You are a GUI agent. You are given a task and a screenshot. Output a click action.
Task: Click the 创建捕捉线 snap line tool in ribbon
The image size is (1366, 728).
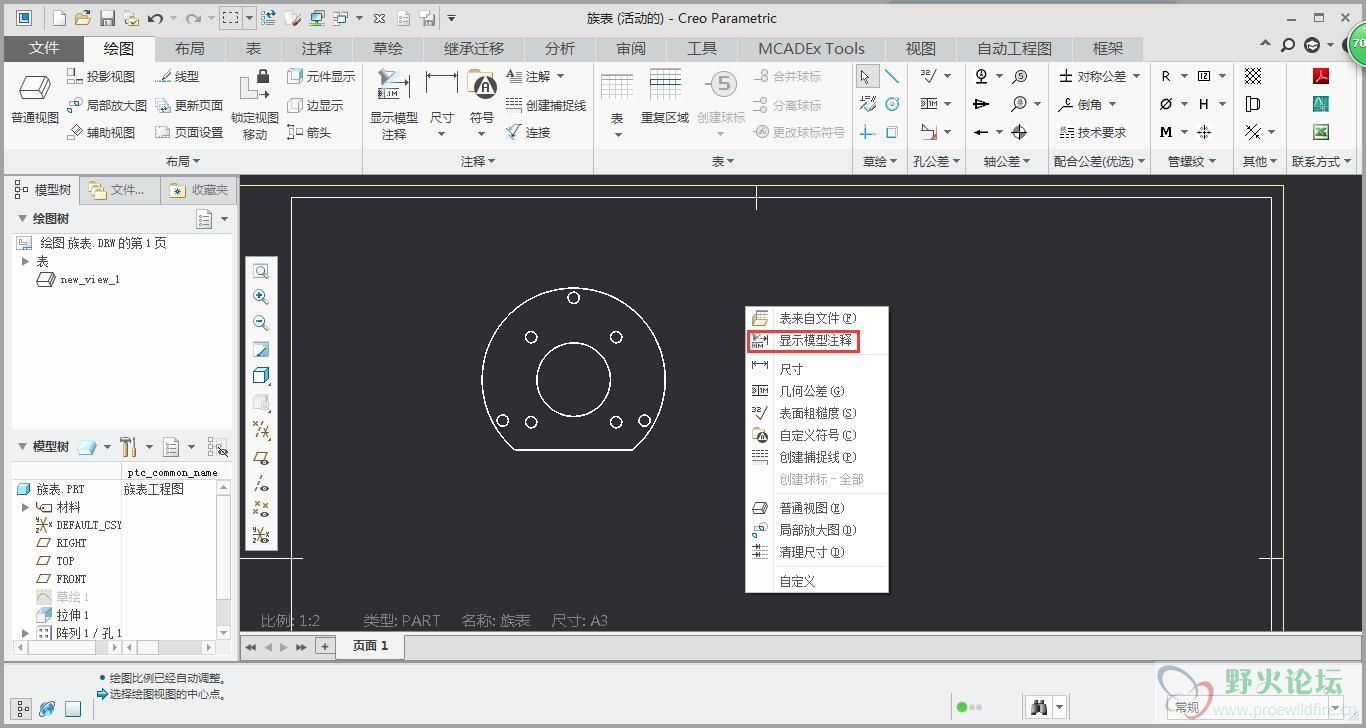coord(546,105)
